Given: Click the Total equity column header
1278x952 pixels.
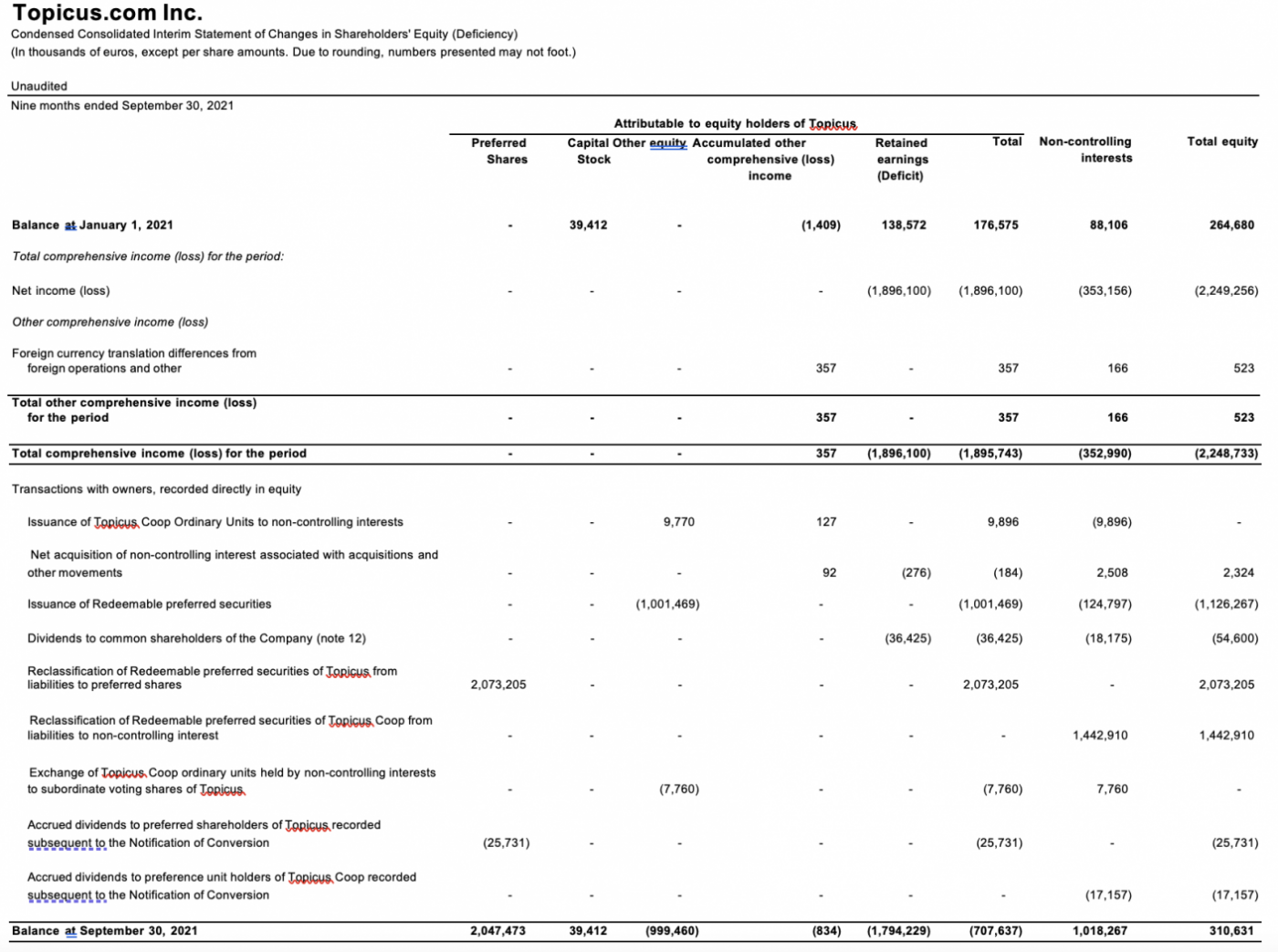Looking at the screenshot, I should coord(1222,141).
